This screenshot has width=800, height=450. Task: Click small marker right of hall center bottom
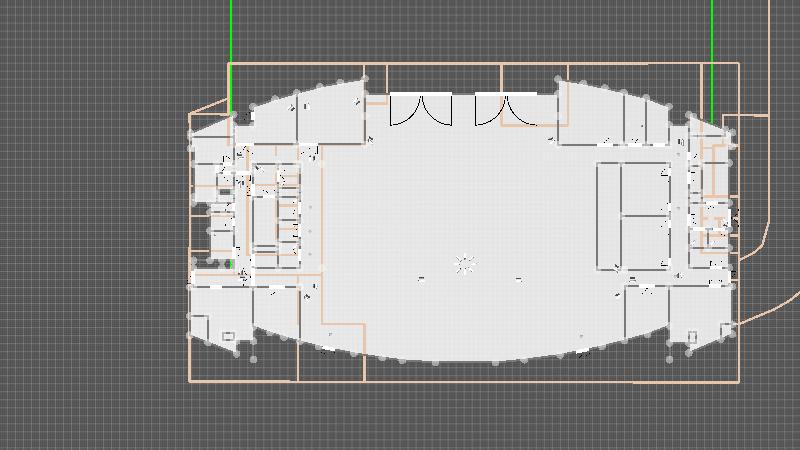pos(518,279)
